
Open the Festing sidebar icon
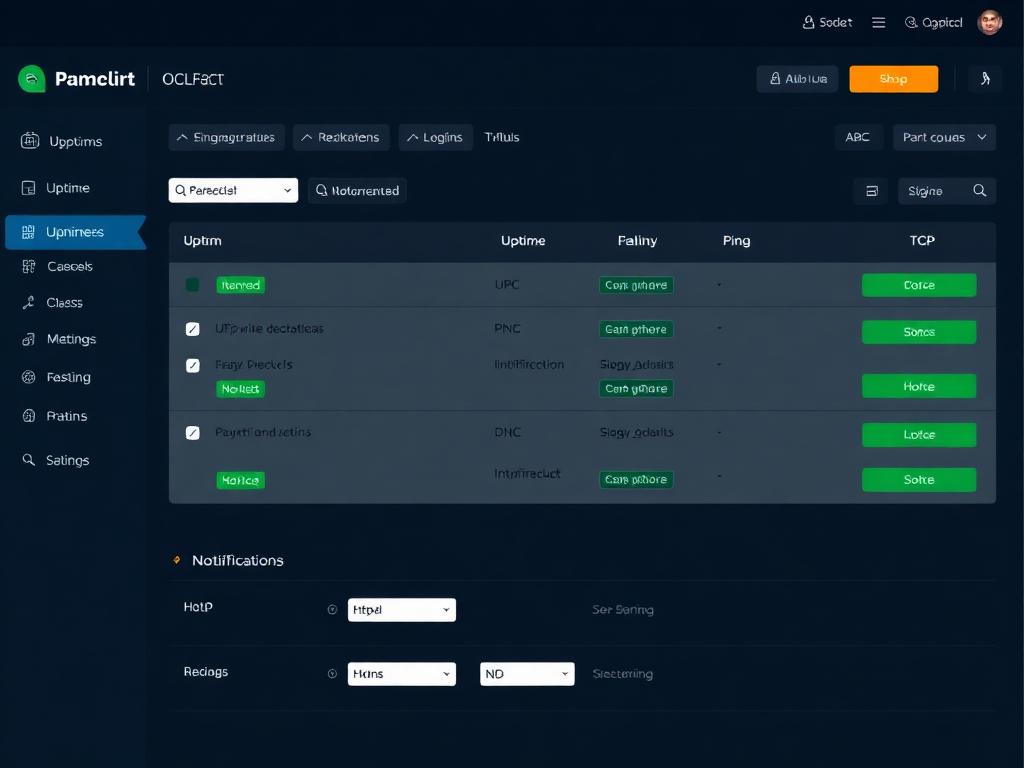29,377
